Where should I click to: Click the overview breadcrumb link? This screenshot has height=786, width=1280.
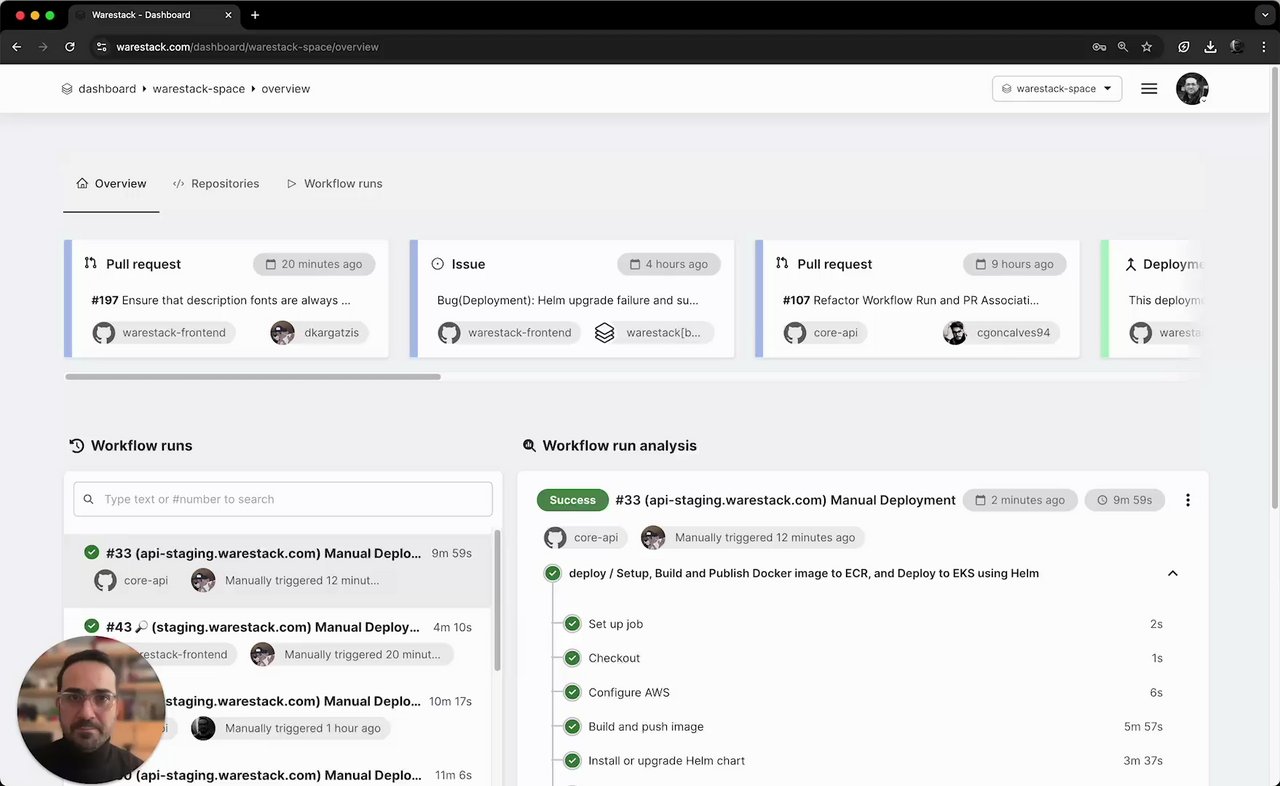click(286, 89)
